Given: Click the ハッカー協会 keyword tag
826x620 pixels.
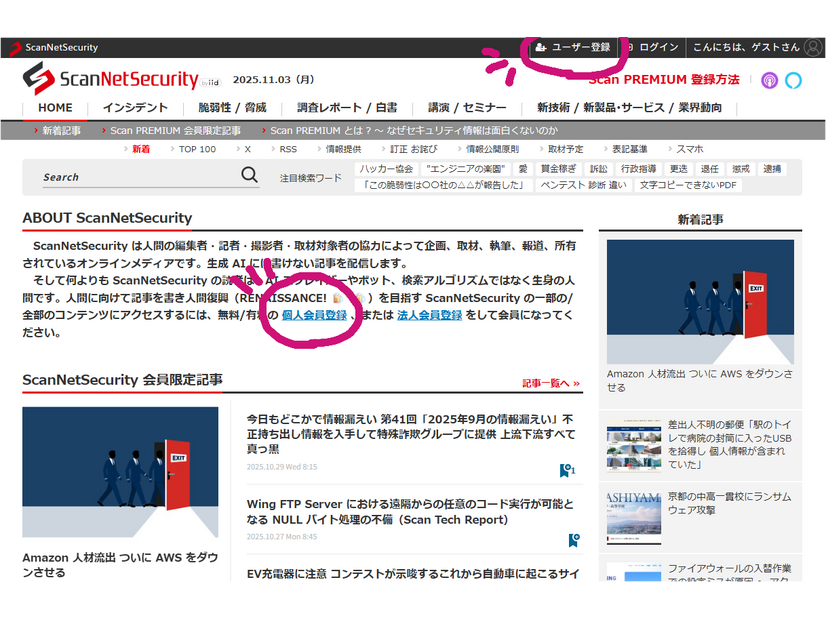Looking at the screenshot, I should 386,169.
